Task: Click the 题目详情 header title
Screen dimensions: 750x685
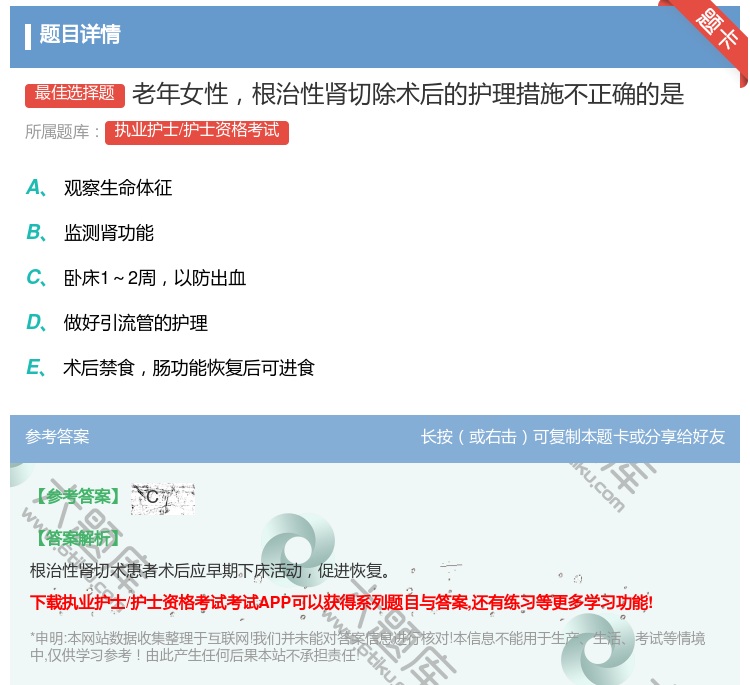Action: (80, 34)
